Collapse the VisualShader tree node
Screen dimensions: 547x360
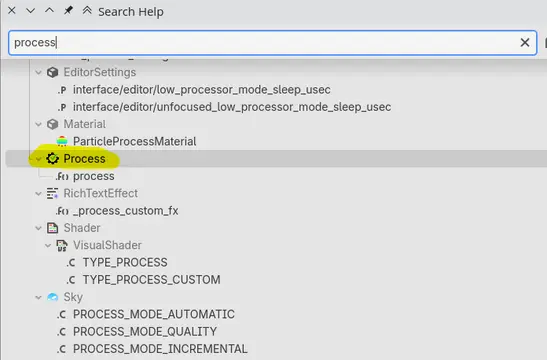coord(48,245)
